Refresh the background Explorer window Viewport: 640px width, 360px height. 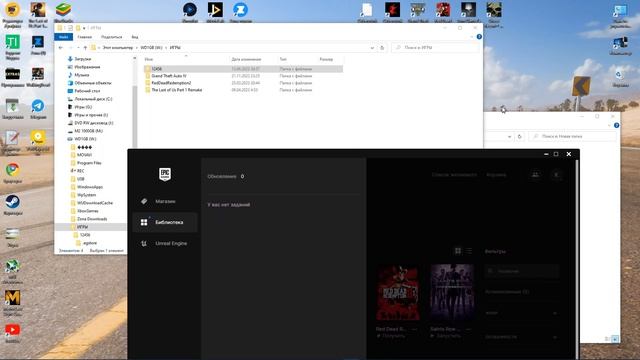pos(519,136)
